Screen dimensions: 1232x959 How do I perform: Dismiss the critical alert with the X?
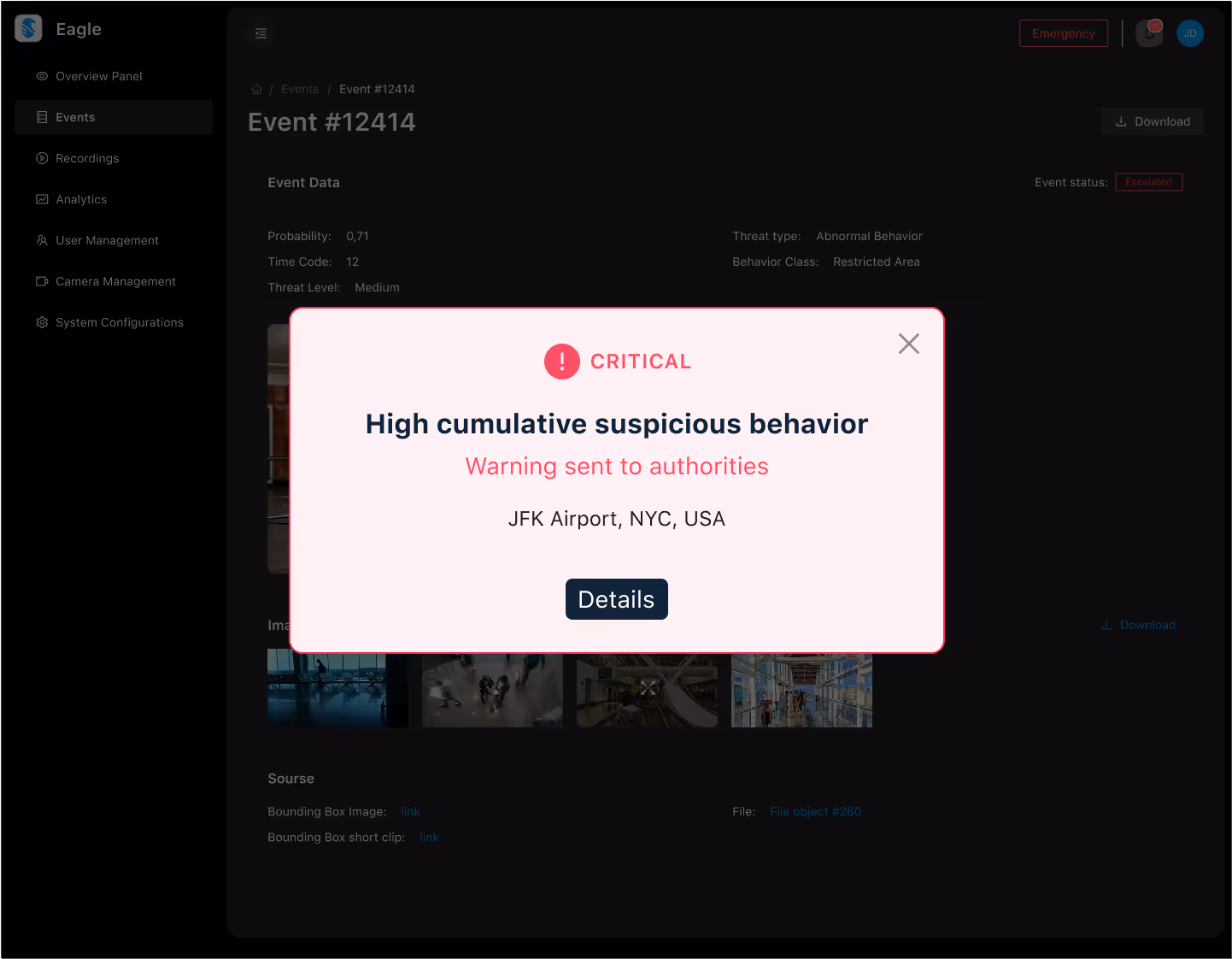coord(908,344)
